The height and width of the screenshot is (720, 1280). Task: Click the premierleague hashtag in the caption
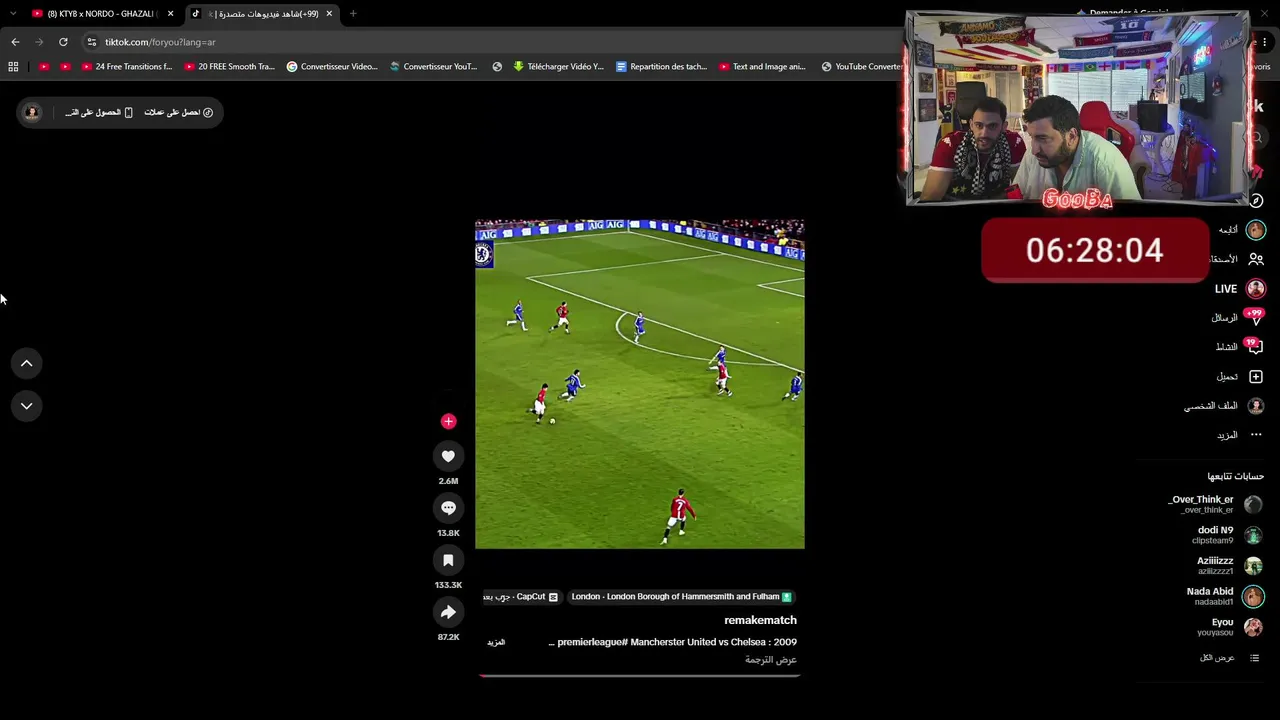click(592, 642)
